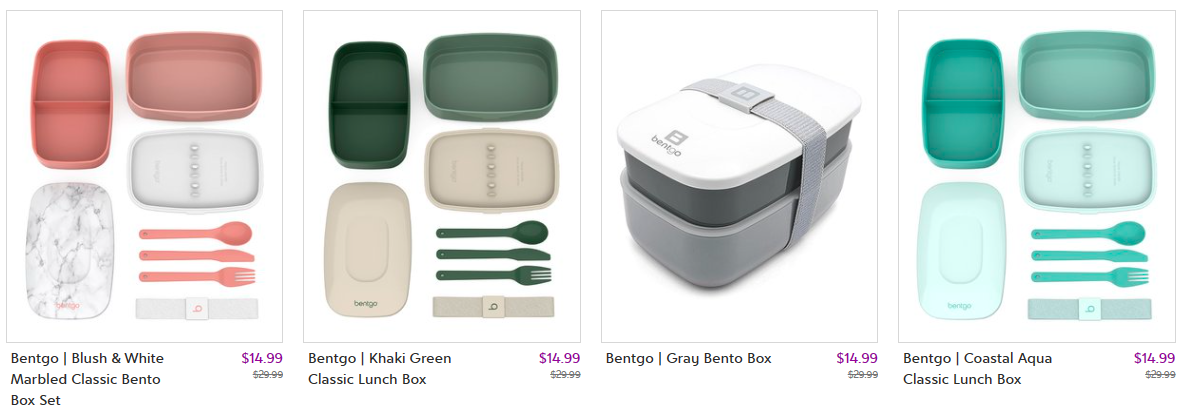
Task: Click the Bentgo Blush & White Marbled Classic Bento Box Set title
Action: tap(87, 379)
